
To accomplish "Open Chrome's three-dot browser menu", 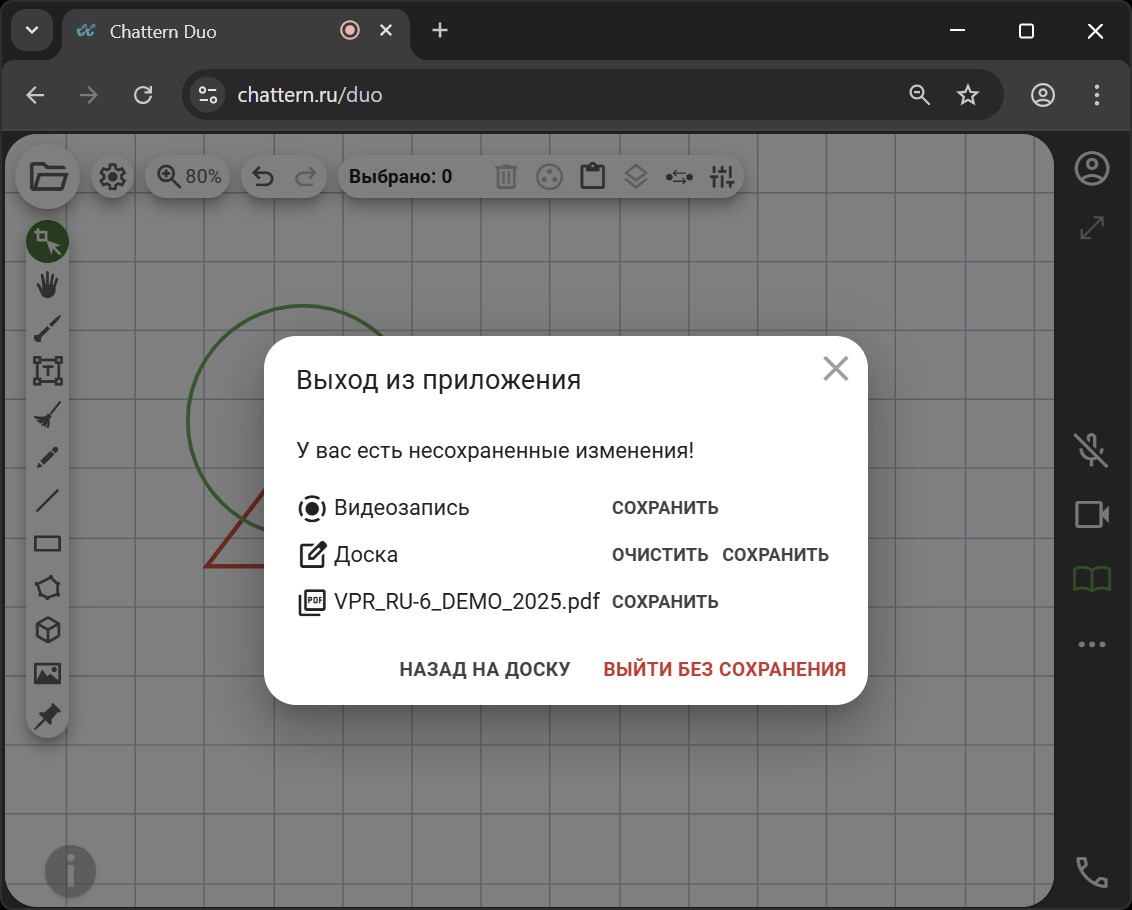I will pos(1096,94).
